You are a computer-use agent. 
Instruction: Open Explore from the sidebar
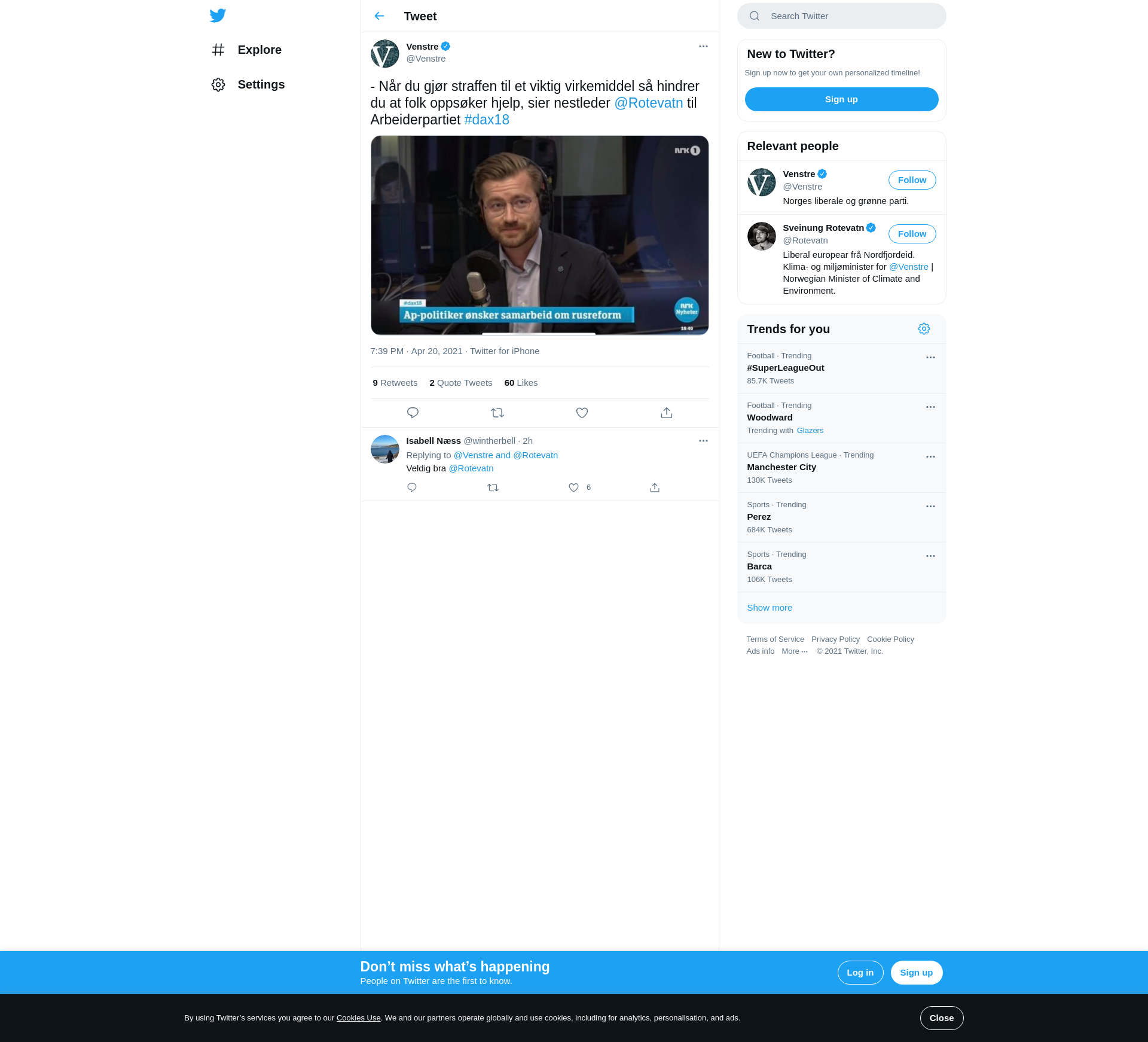point(246,50)
